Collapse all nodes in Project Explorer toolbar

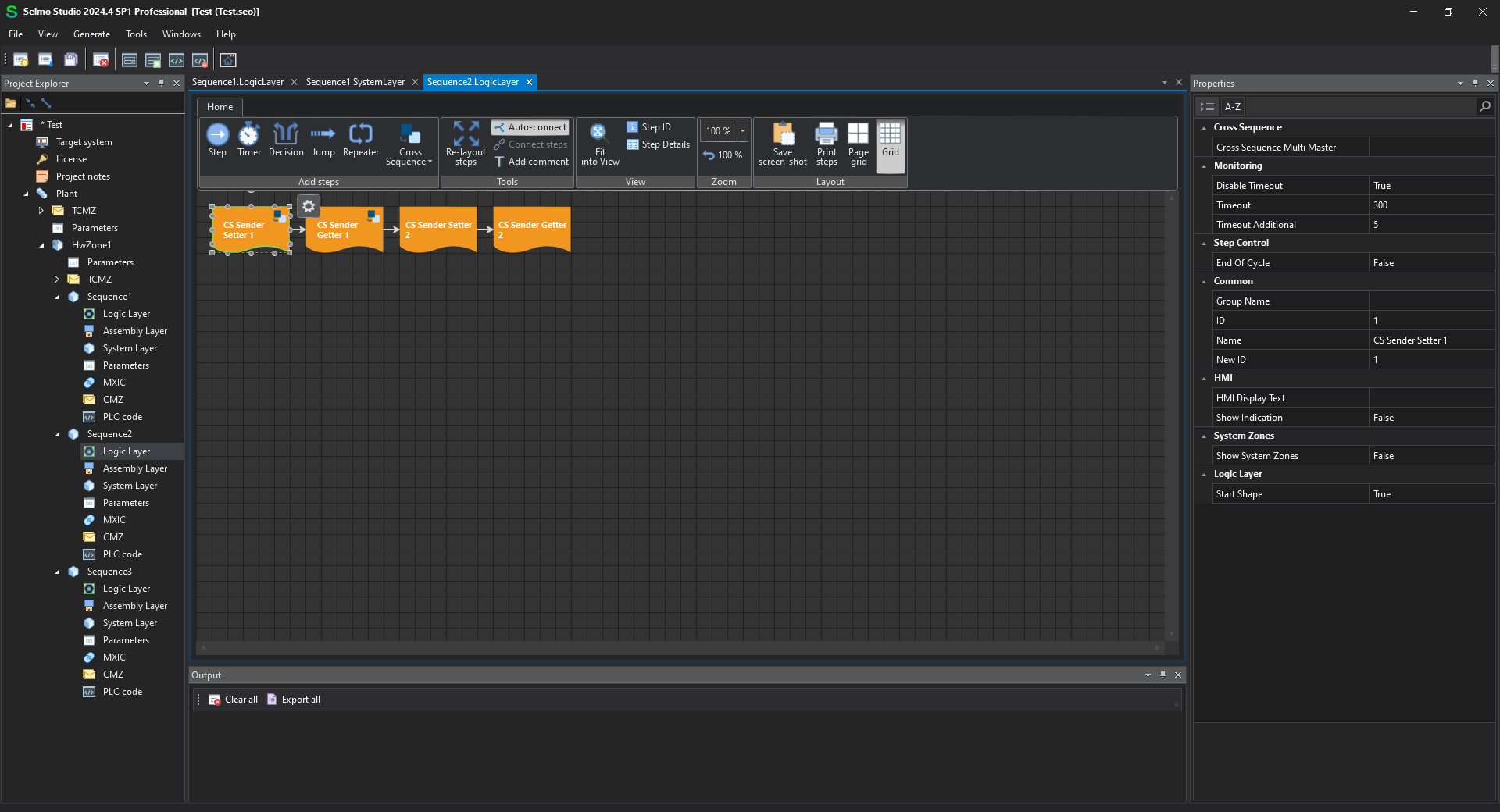point(30,103)
